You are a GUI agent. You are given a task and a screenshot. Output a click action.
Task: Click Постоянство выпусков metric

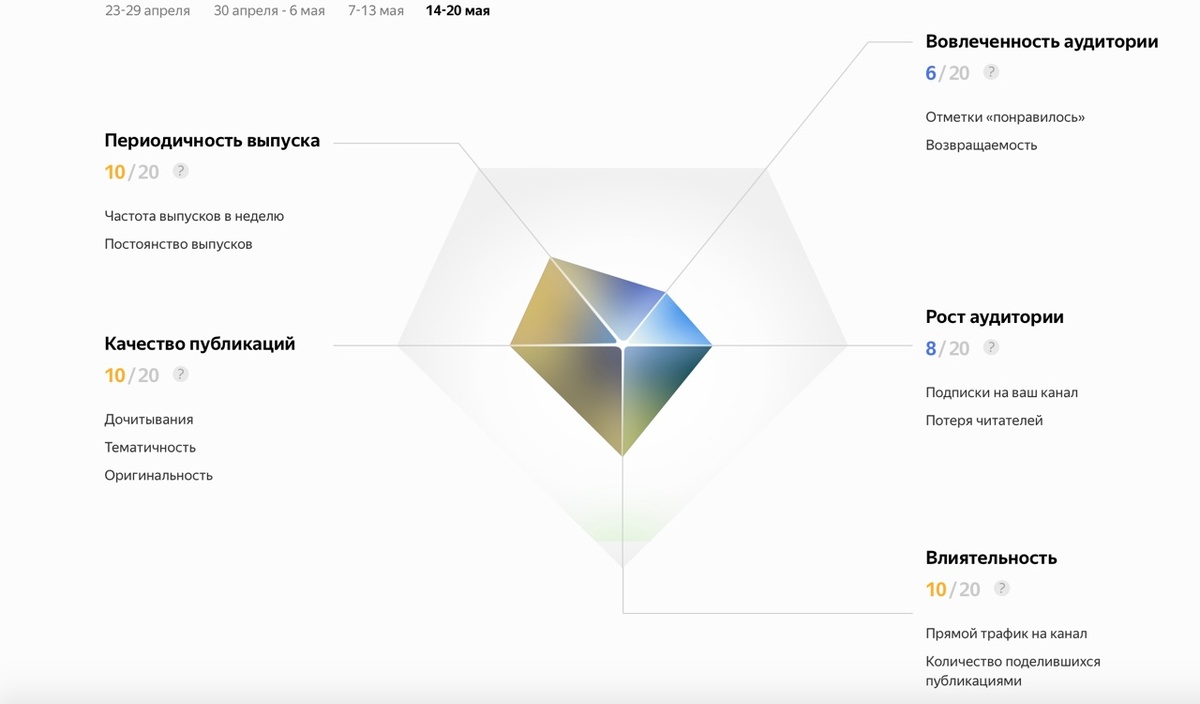tap(178, 244)
